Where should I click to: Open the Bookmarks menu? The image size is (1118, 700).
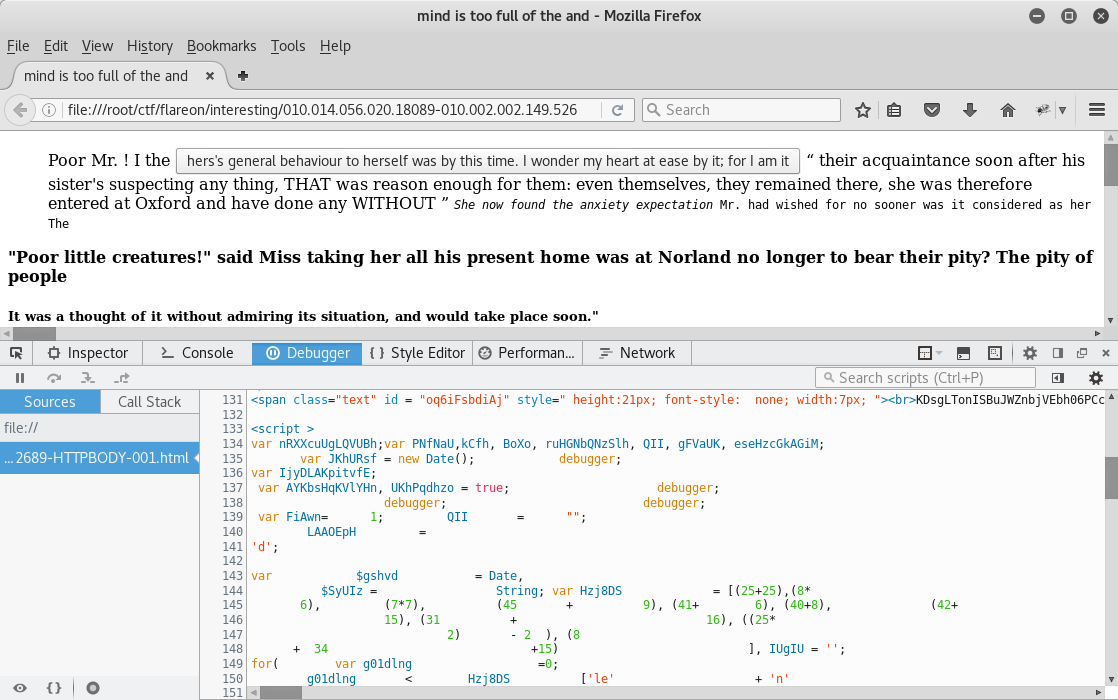[x=221, y=46]
